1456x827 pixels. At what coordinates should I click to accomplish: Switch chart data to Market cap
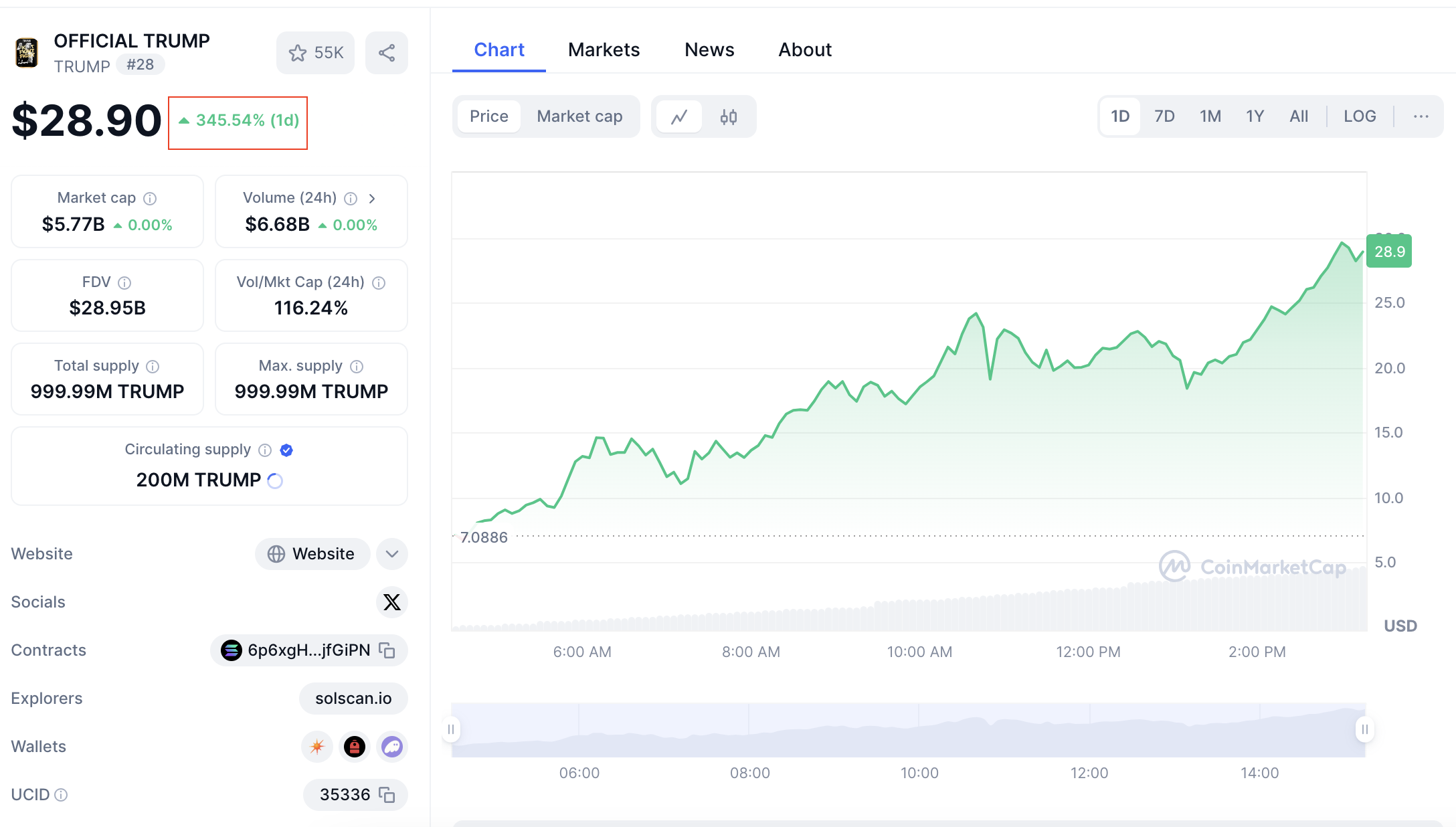pos(579,116)
